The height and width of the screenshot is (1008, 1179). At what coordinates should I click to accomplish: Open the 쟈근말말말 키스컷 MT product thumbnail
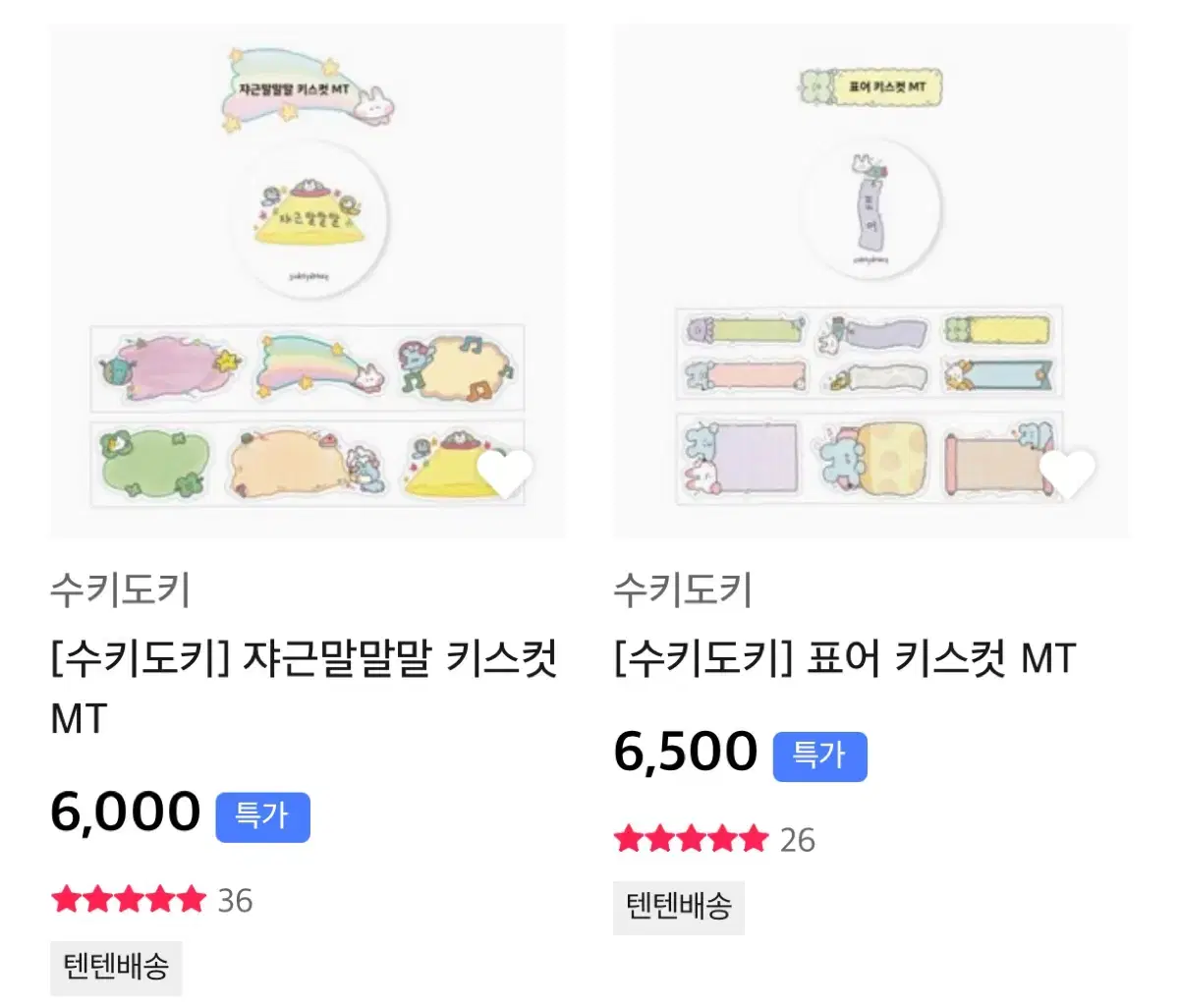coord(308,281)
